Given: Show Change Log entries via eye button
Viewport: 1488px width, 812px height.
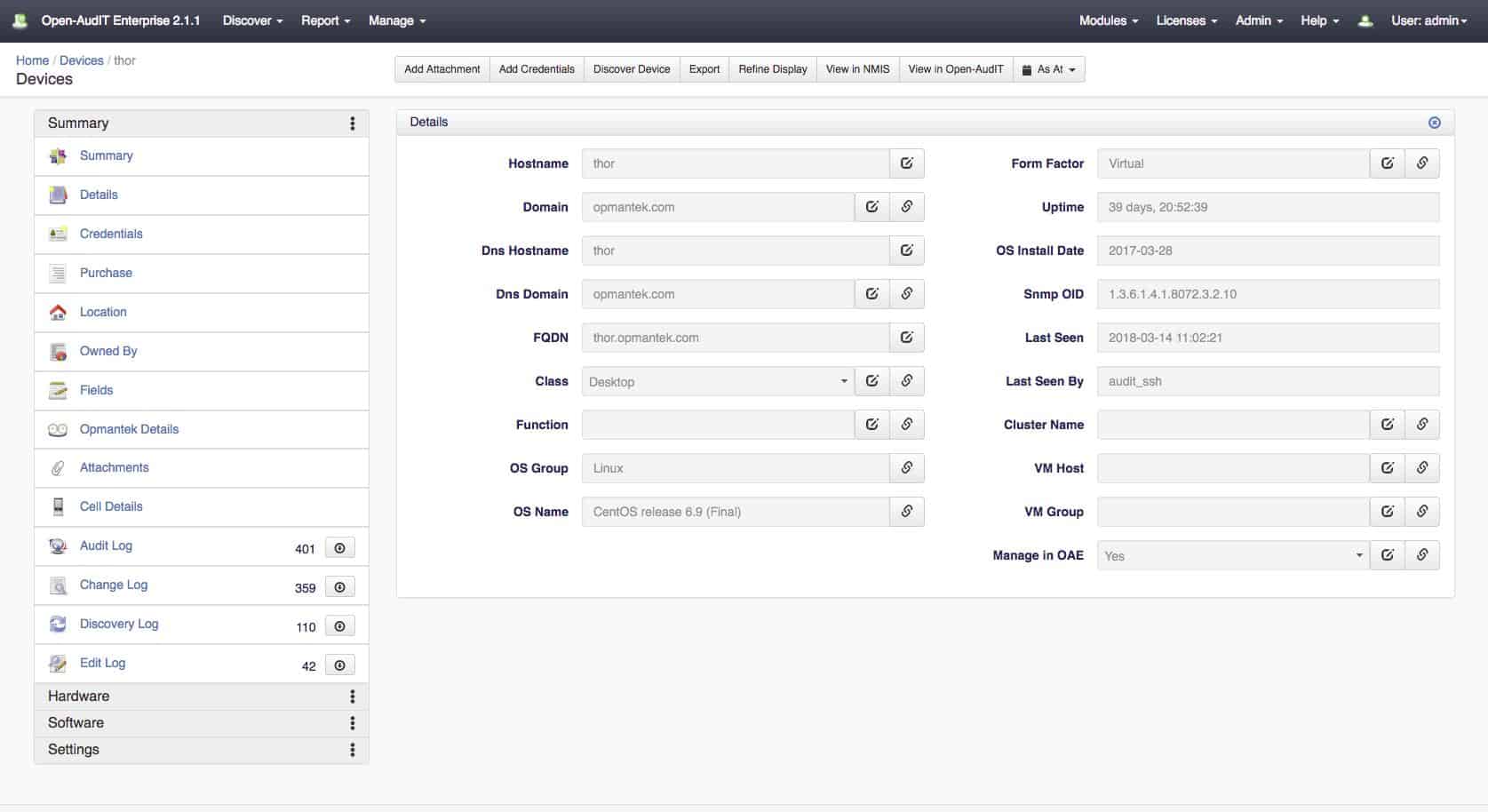Looking at the screenshot, I should (x=339, y=587).
